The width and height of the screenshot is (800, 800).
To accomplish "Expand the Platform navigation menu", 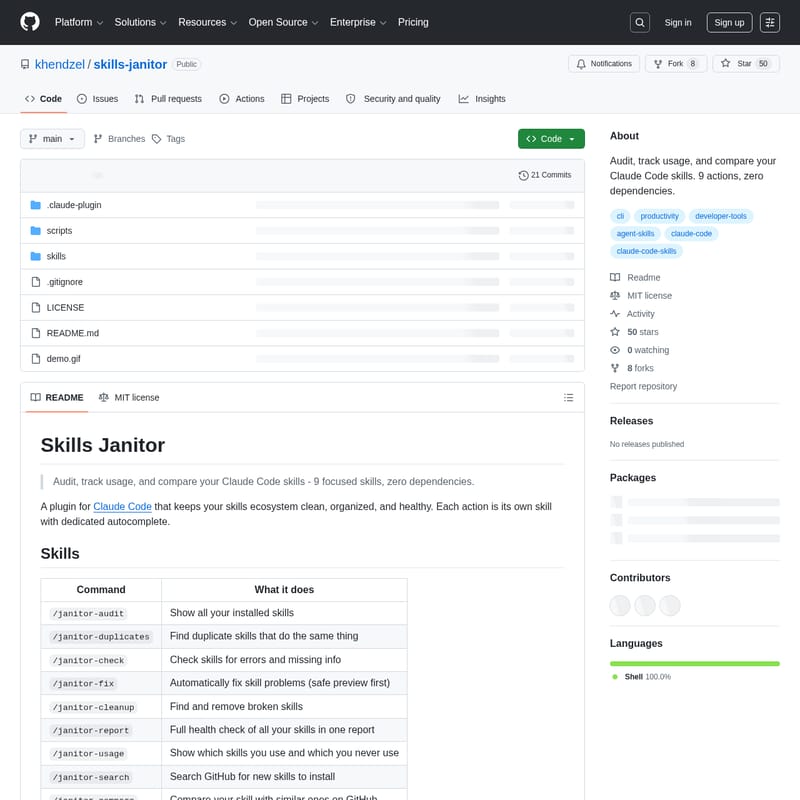I will point(78,22).
